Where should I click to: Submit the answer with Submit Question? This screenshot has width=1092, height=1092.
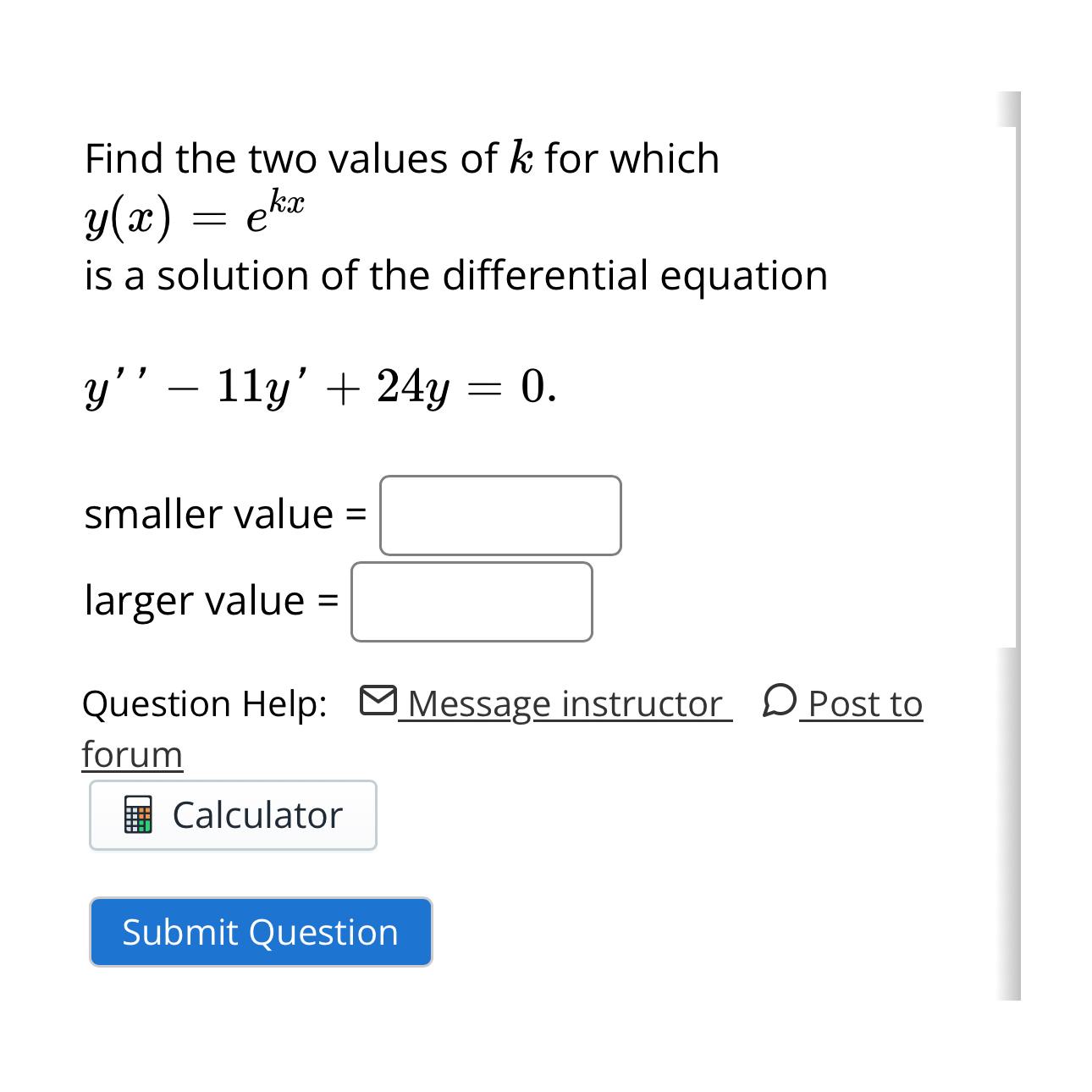pos(261,932)
